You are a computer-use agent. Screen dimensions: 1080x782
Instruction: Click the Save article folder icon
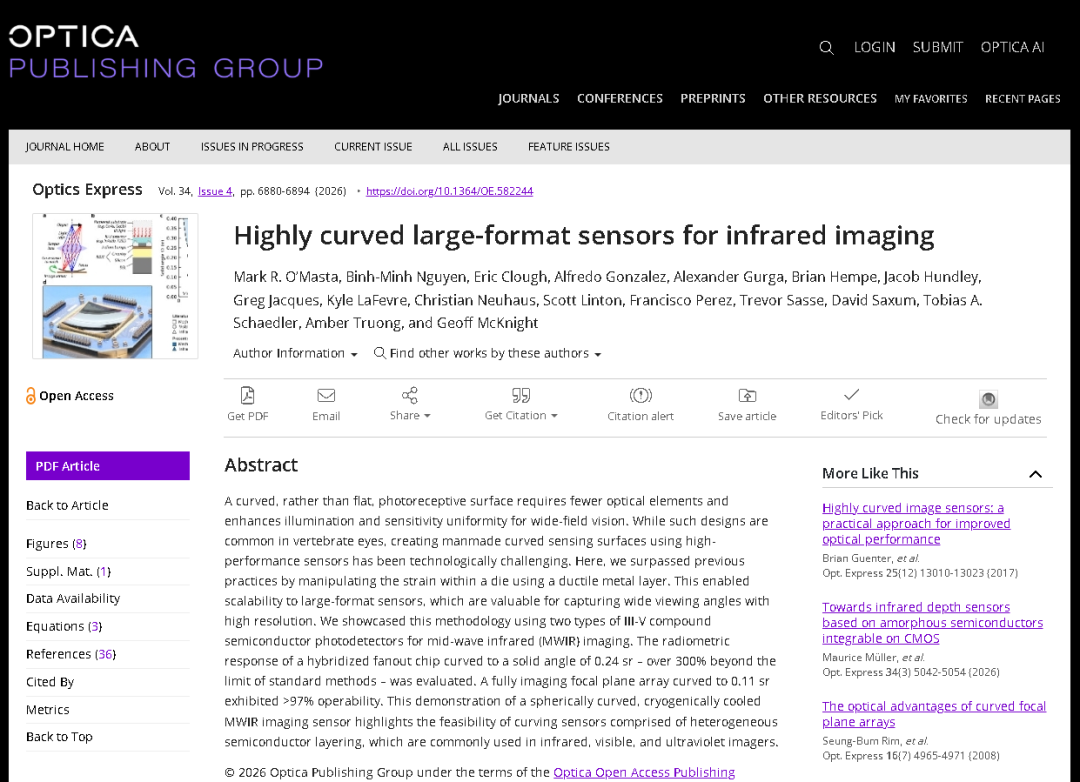point(747,396)
